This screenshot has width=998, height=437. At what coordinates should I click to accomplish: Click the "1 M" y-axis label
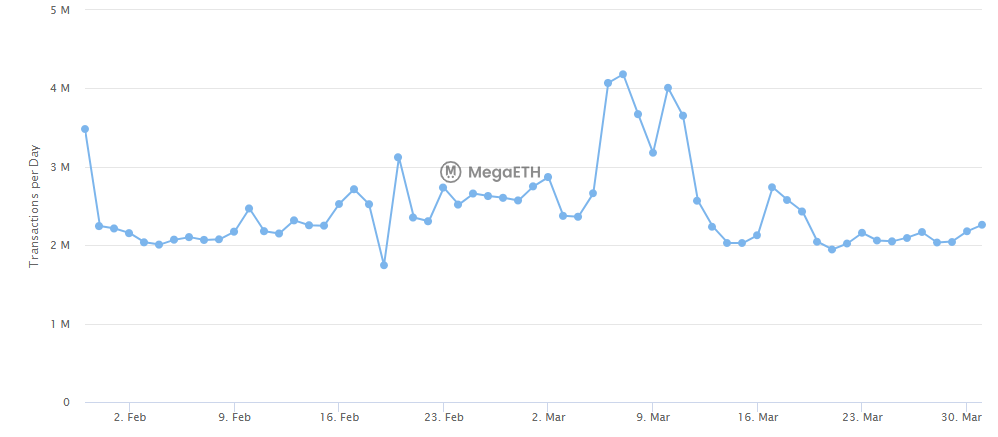(x=60, y=325)
